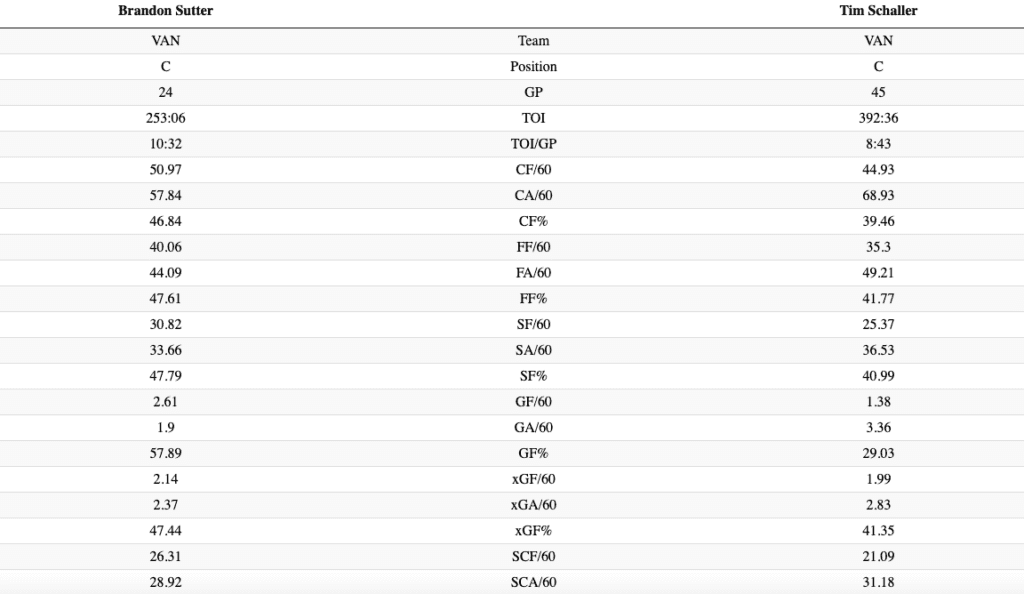
Task: Click the GF% stat label
Action: (533, 454)
